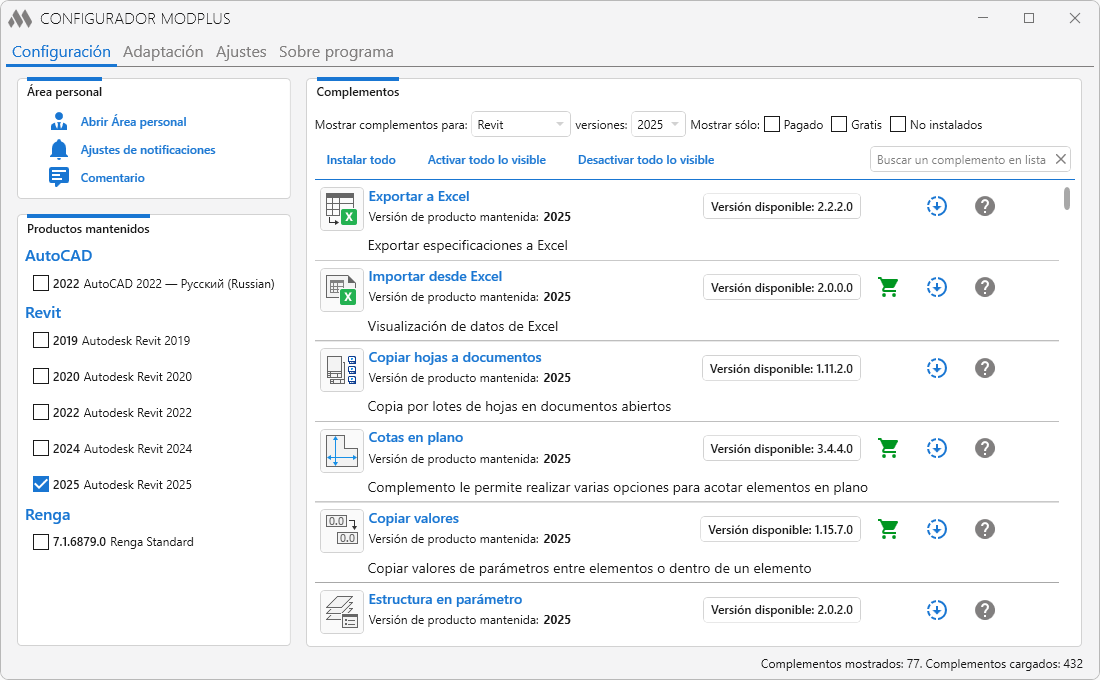This screenshot has height=680, width=1100.
Task: Tick 2022 AutoCAD 2022 Russian checkbox
Action: (x=41, y=284)
